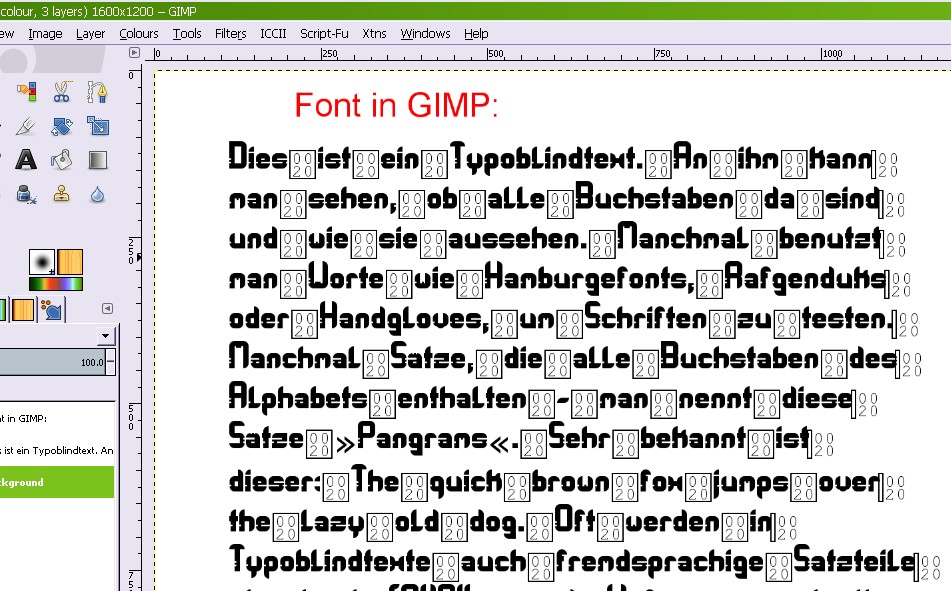951x591 pixels.
Task: Click the 500 mark on horizontal ruler
Action: (496, 53)
